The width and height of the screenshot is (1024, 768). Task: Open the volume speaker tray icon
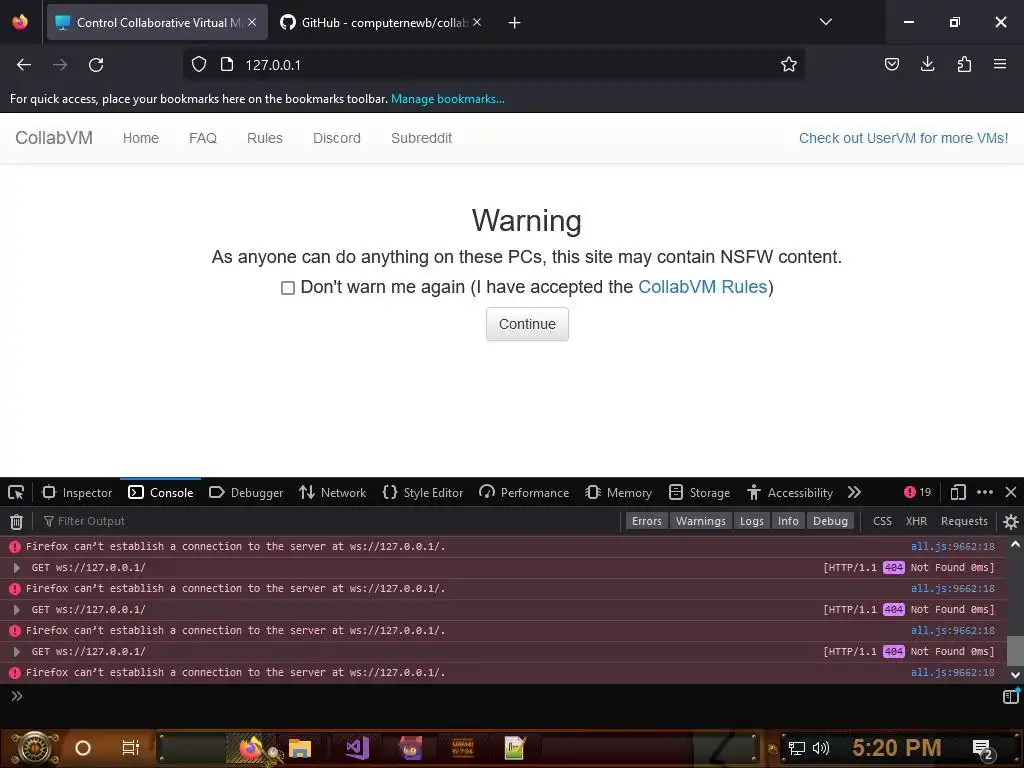click(820, 748)
